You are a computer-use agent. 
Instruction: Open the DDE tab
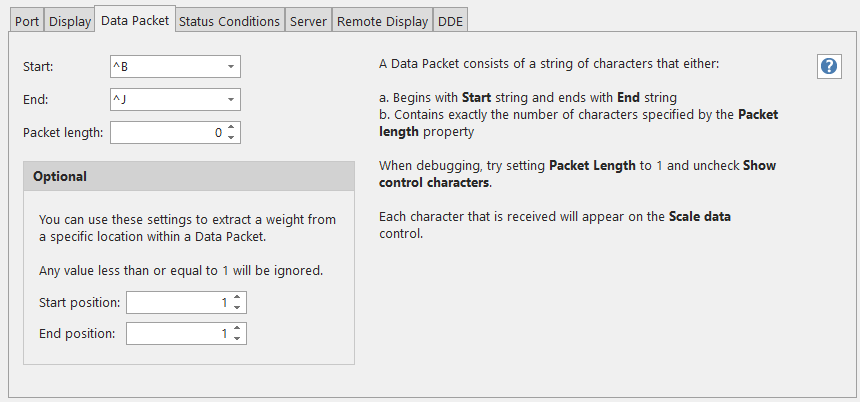coord(451,21)
